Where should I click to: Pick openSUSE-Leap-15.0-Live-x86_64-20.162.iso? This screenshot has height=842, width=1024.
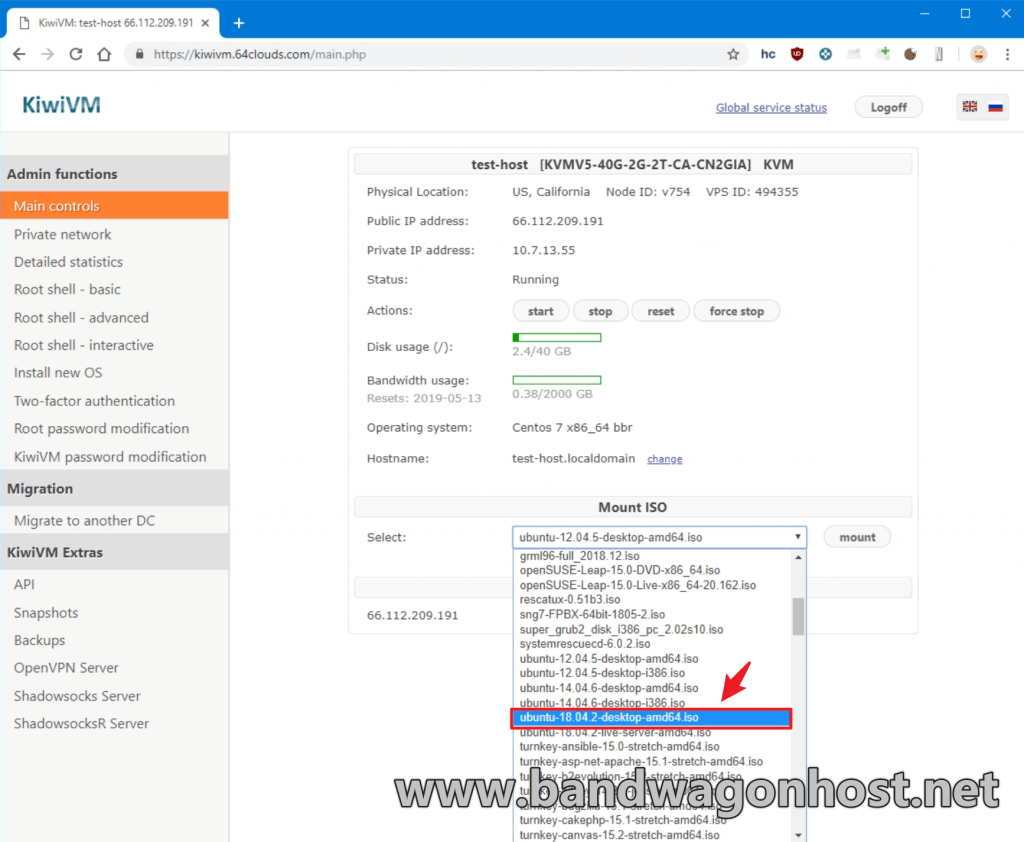click(652, 585)
